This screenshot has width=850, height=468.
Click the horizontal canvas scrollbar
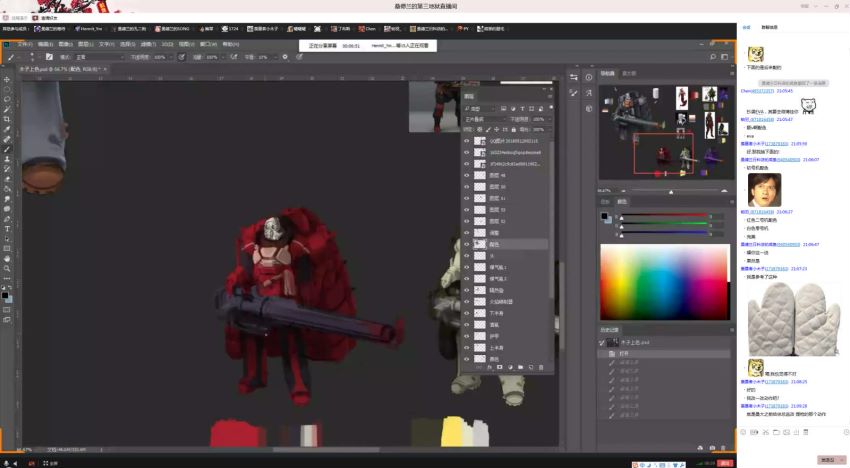(325, 449)
